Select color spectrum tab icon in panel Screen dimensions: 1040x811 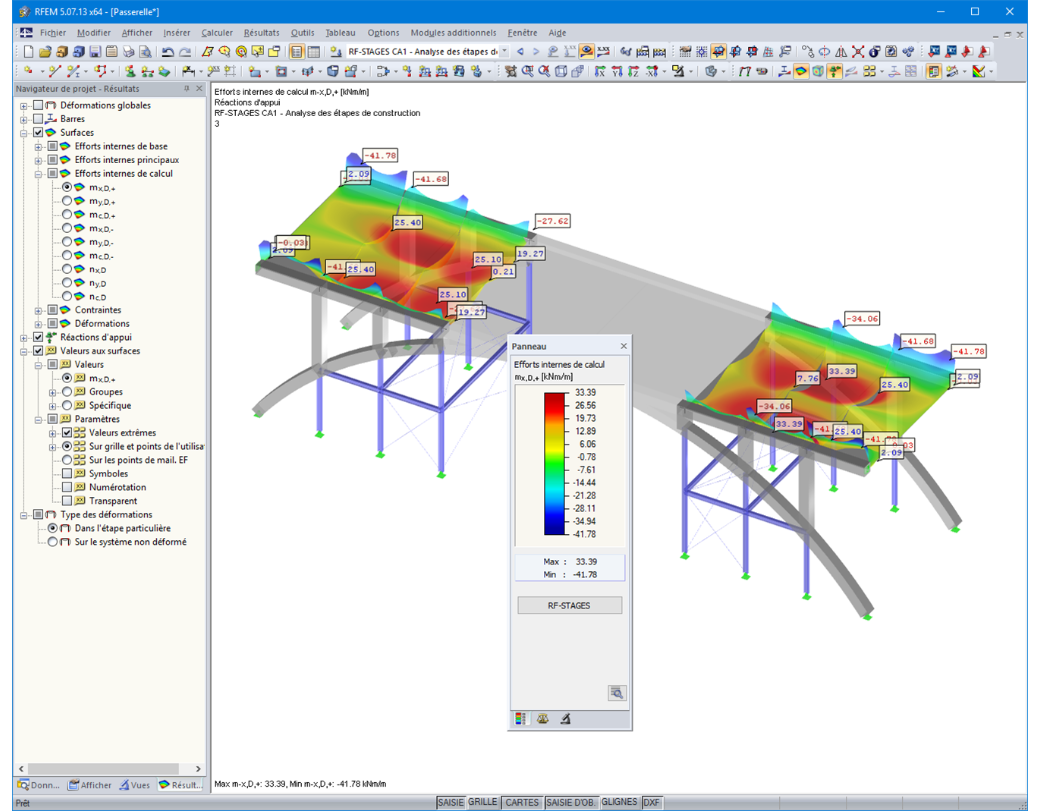click(521, 719)
